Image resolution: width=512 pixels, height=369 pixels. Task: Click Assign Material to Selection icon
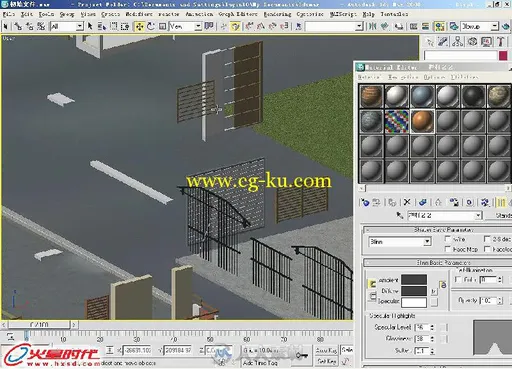(x=392, y=202)
